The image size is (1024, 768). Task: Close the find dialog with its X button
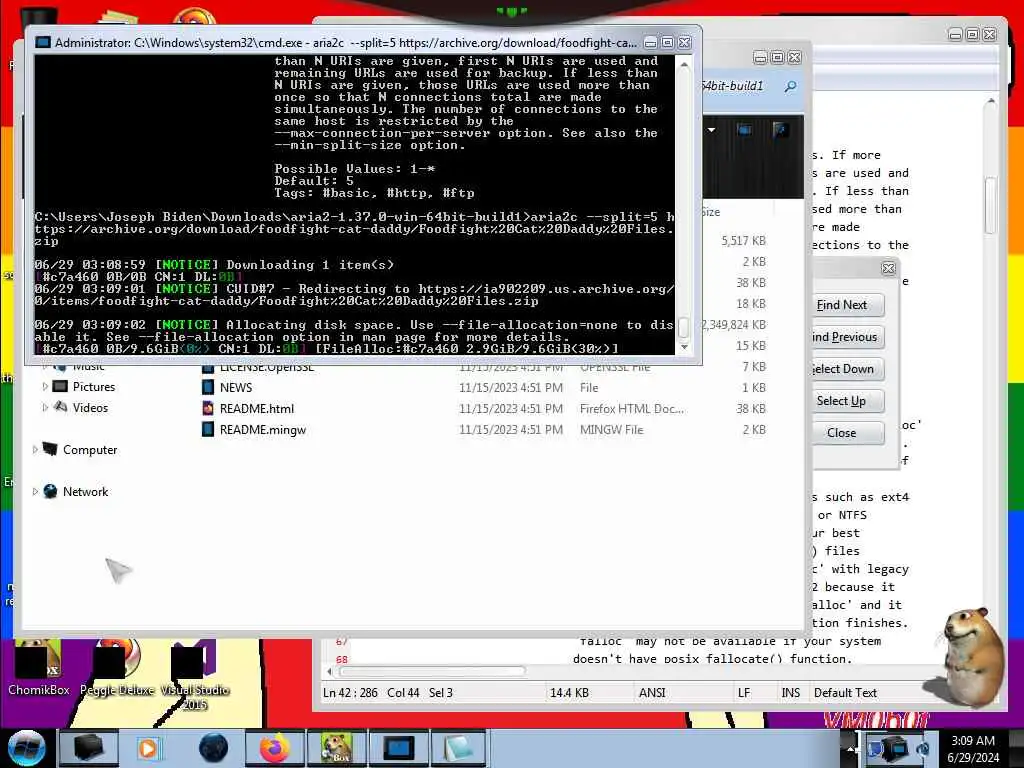point(888,268)
